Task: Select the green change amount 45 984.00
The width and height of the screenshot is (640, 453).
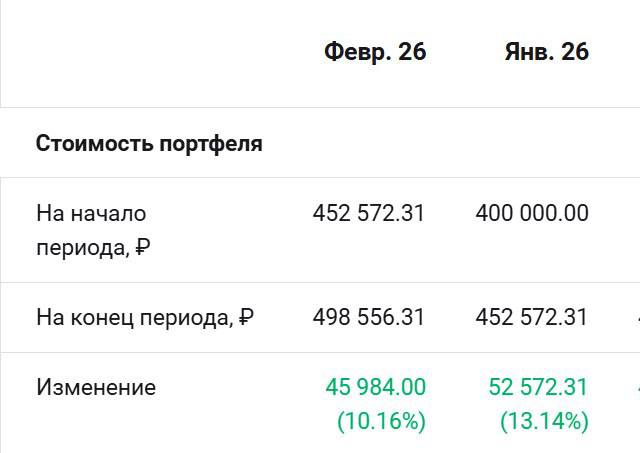Action: click(375, 387)
